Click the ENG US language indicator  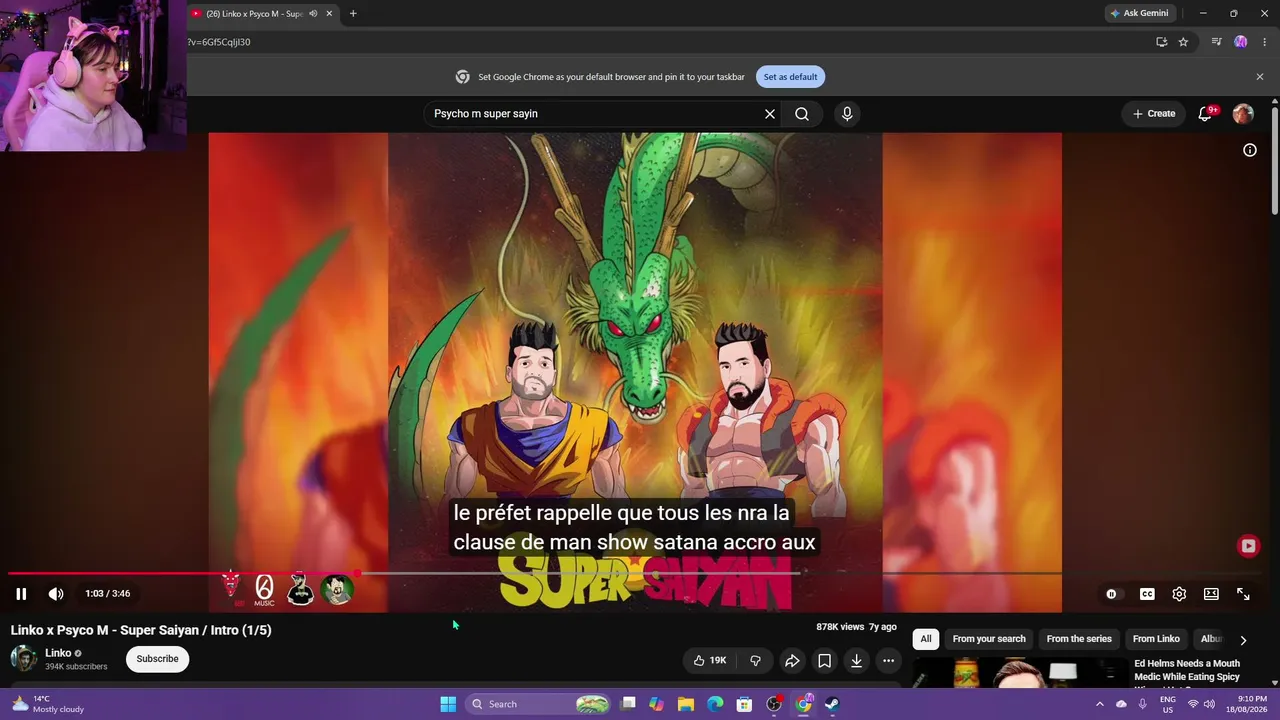click(1167, 704)
